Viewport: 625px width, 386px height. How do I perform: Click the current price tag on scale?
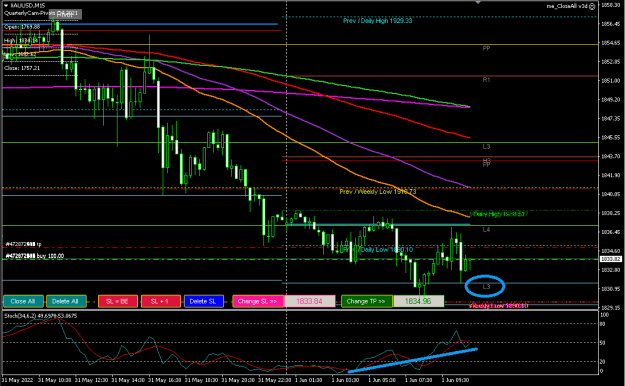click(x=611, y=259)
